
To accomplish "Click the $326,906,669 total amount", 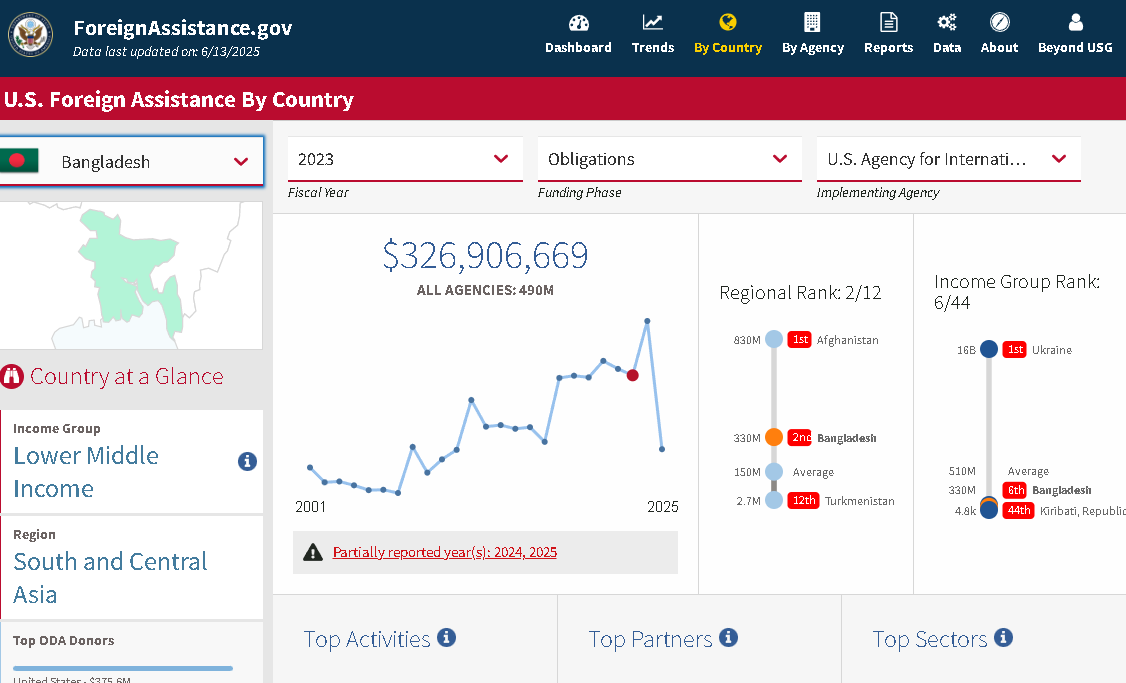I will pyautogui.click(x=485, y=255).
